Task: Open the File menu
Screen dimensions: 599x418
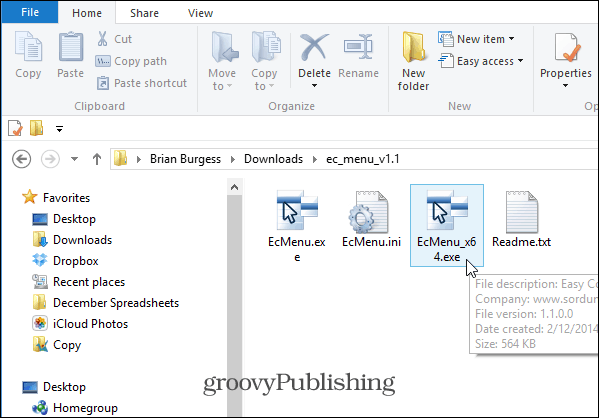Action: click(x=30, y=12)
